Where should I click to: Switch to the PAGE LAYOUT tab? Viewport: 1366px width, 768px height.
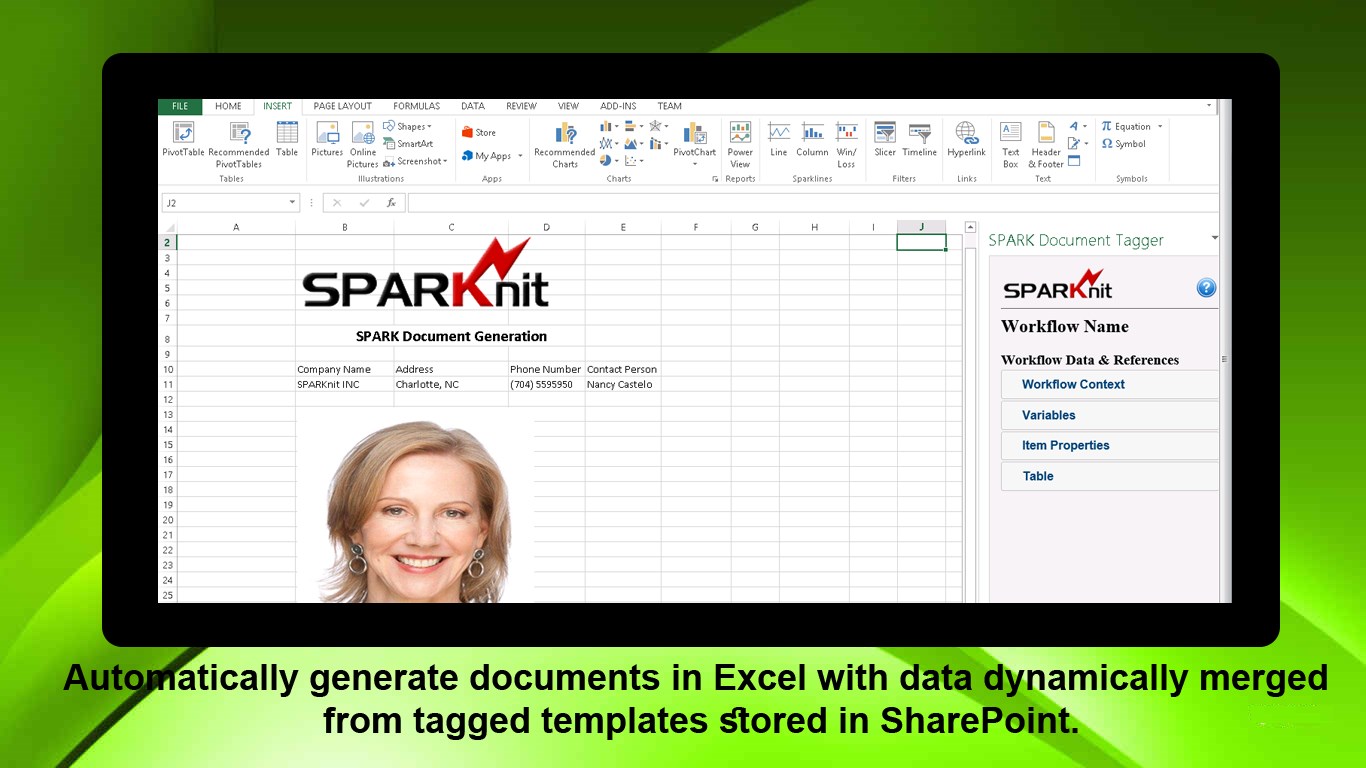342,106
